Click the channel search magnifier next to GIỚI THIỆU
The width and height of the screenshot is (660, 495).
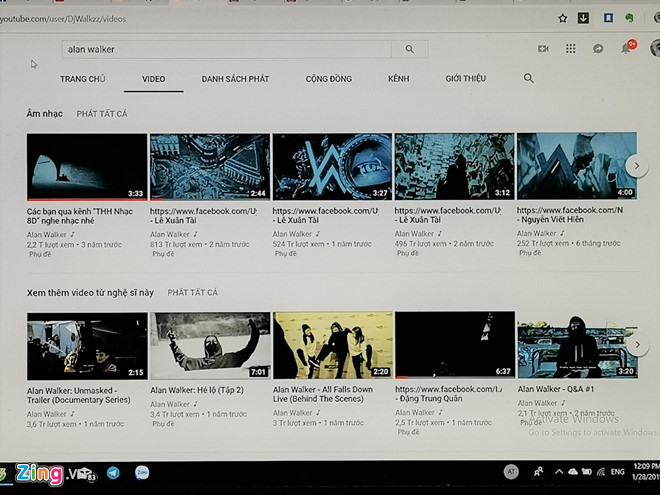click(529, 78)
